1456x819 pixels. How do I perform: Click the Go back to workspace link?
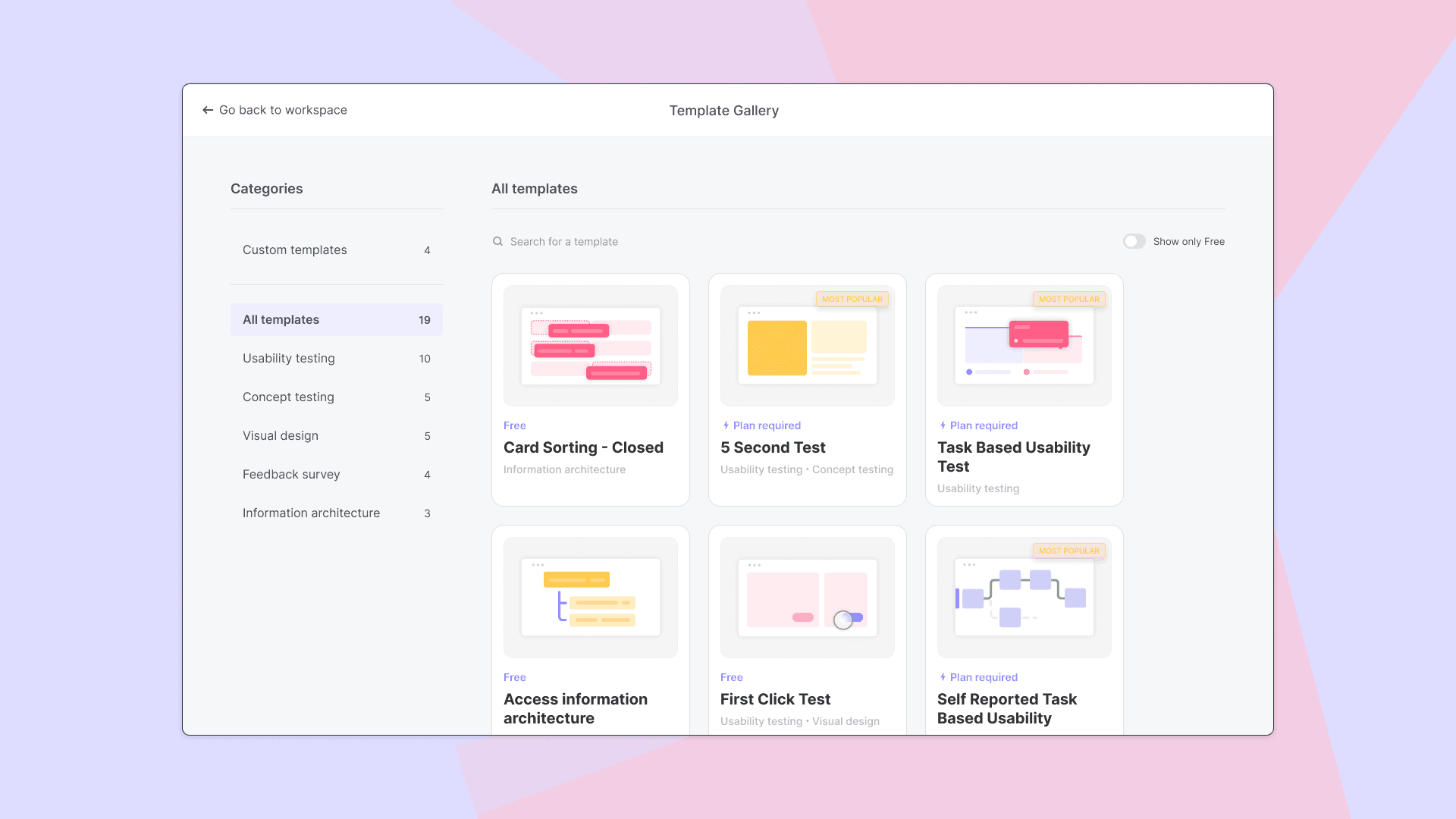[283, 110]
